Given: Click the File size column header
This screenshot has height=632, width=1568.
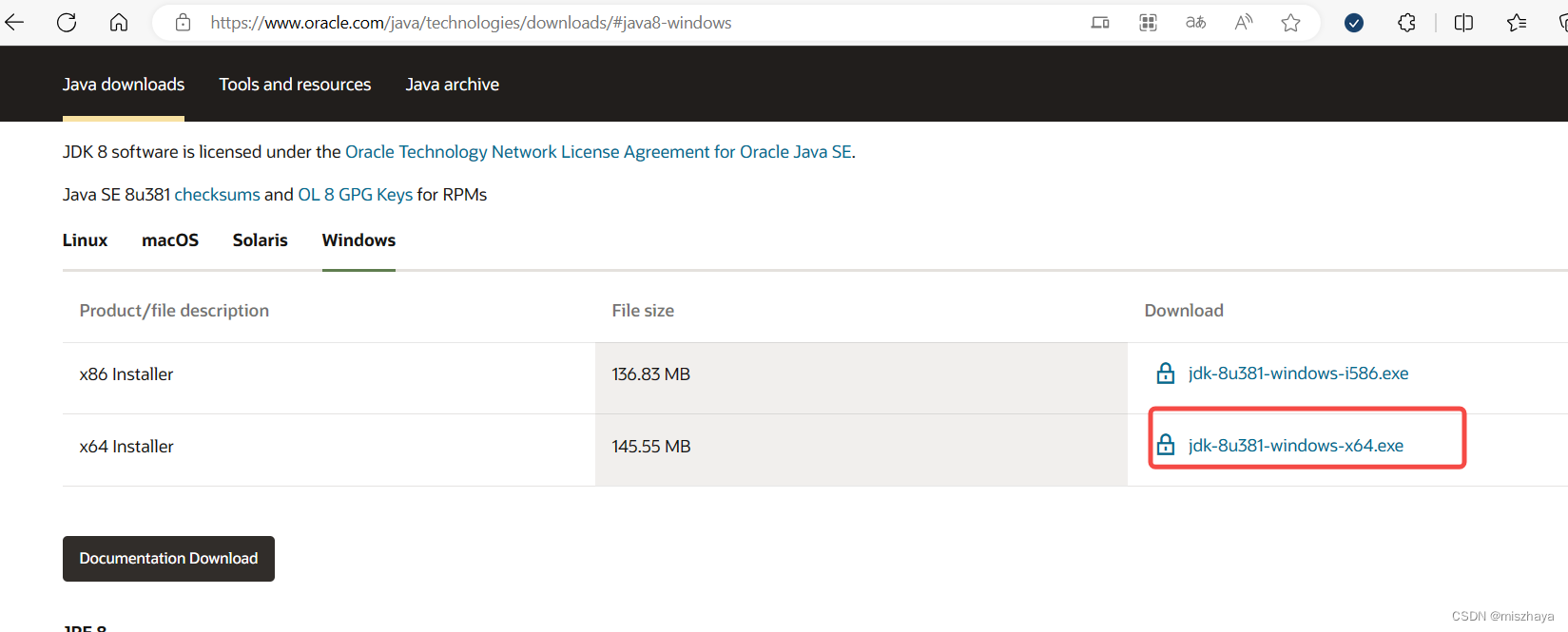Looking at the screenshot, I should click(643, 311).
